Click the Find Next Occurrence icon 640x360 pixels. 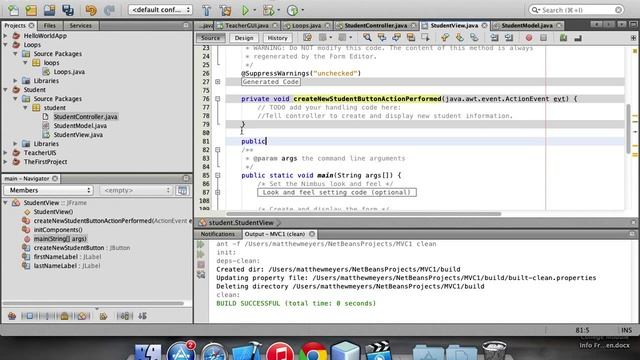pyautogui.click(x=396, y=38)
